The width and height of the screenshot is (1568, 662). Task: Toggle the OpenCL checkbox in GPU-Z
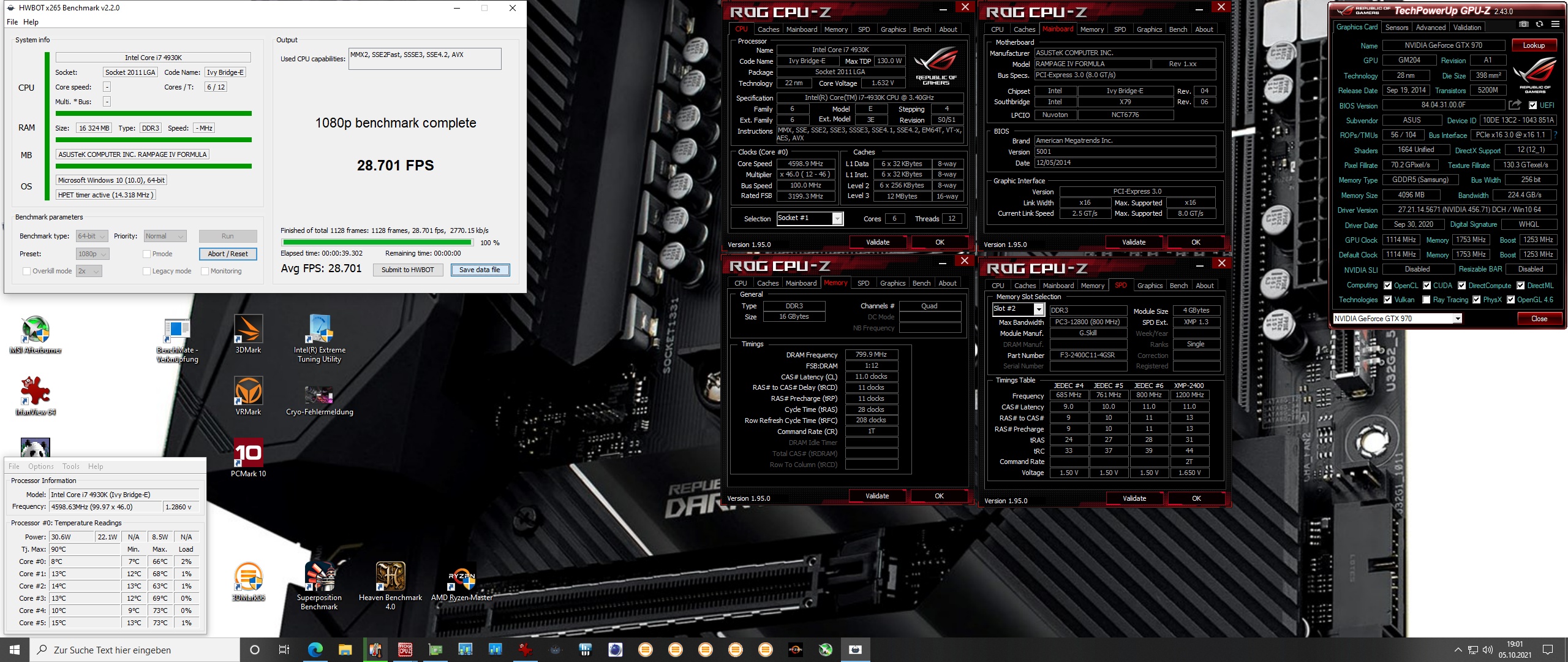tap(1387, 285)
